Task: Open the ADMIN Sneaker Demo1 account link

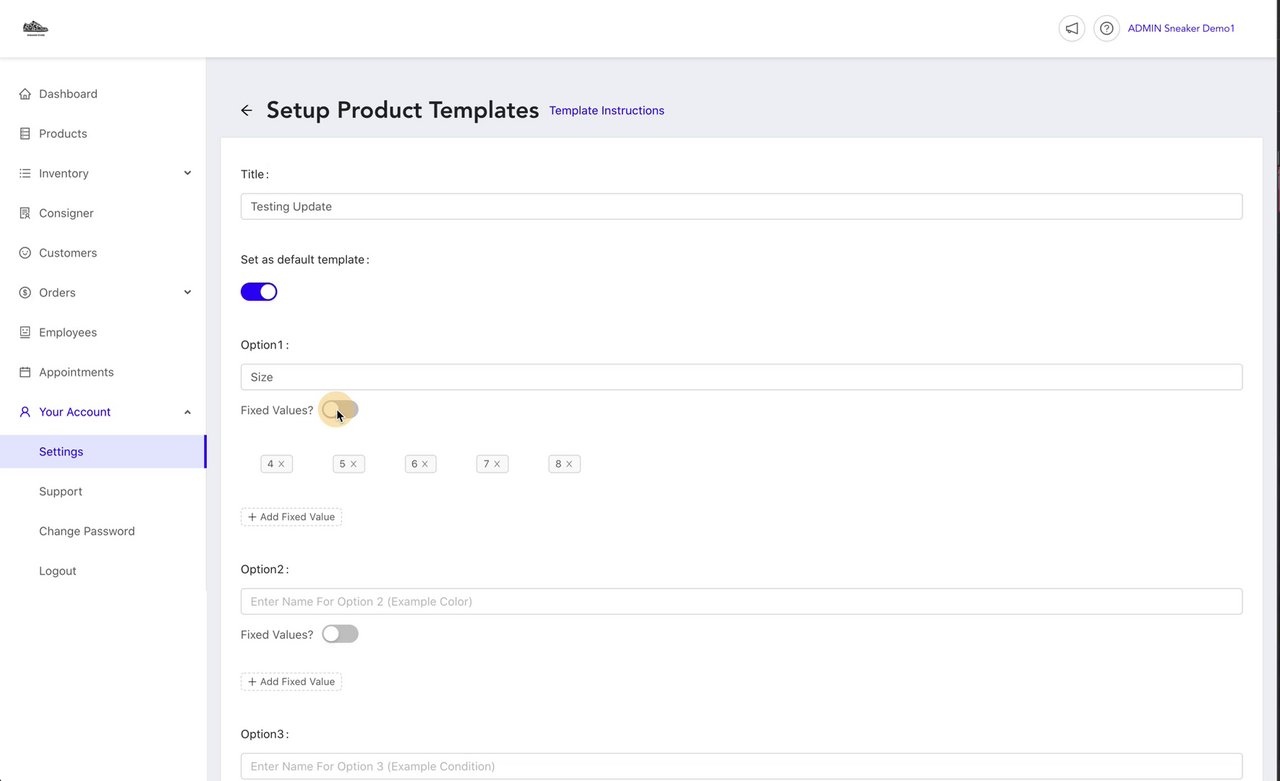Action: coord(1181,29)
